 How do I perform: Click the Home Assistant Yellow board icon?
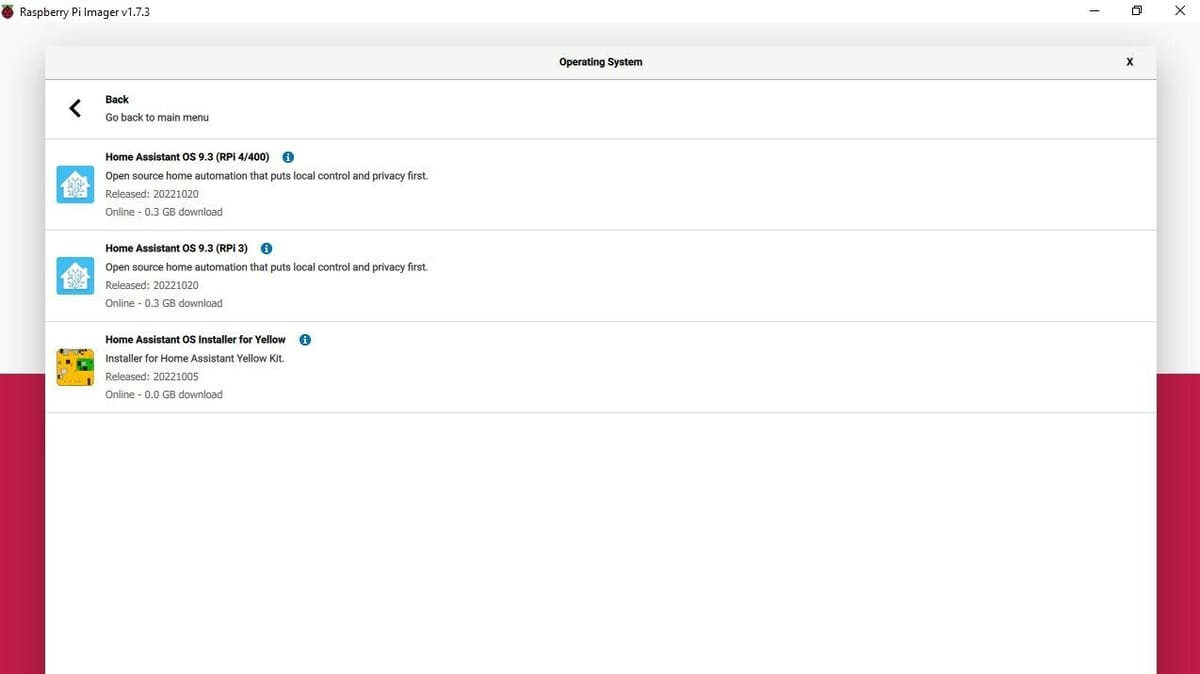click(75, 367)
